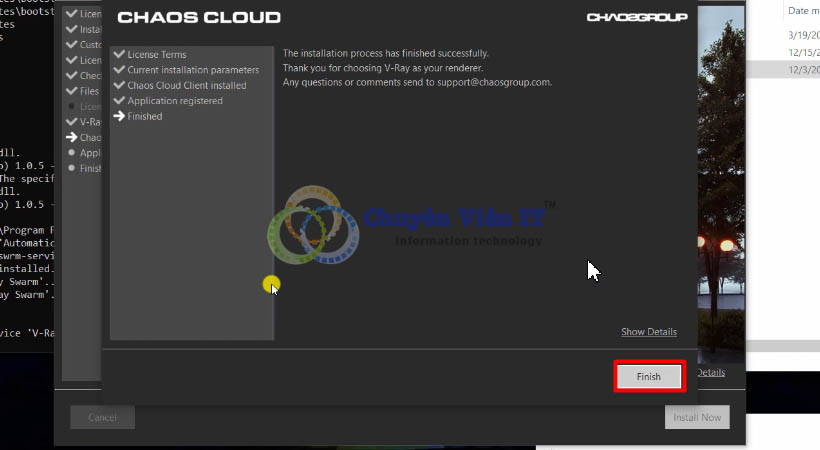This screenshot has height=450, width=820.
Task: Select the Current installation parameters step
Action: [x=193, y=70]
